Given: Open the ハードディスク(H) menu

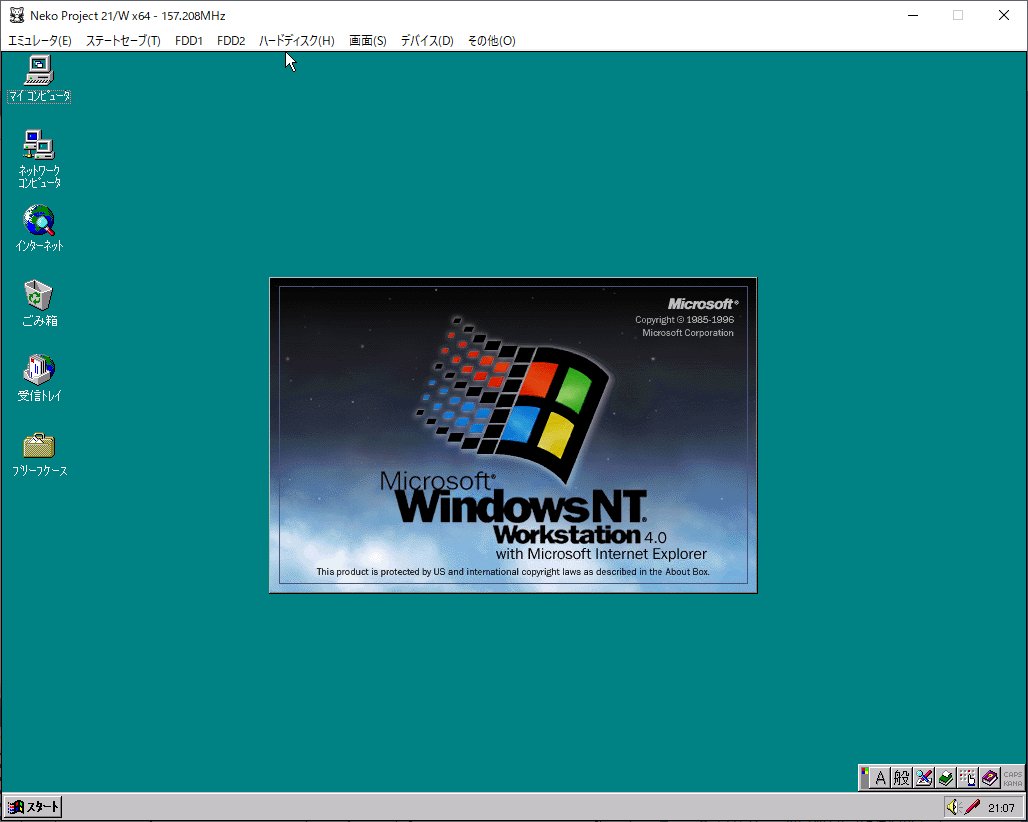Looking at the screenshot, I should [x=296, y=41].
